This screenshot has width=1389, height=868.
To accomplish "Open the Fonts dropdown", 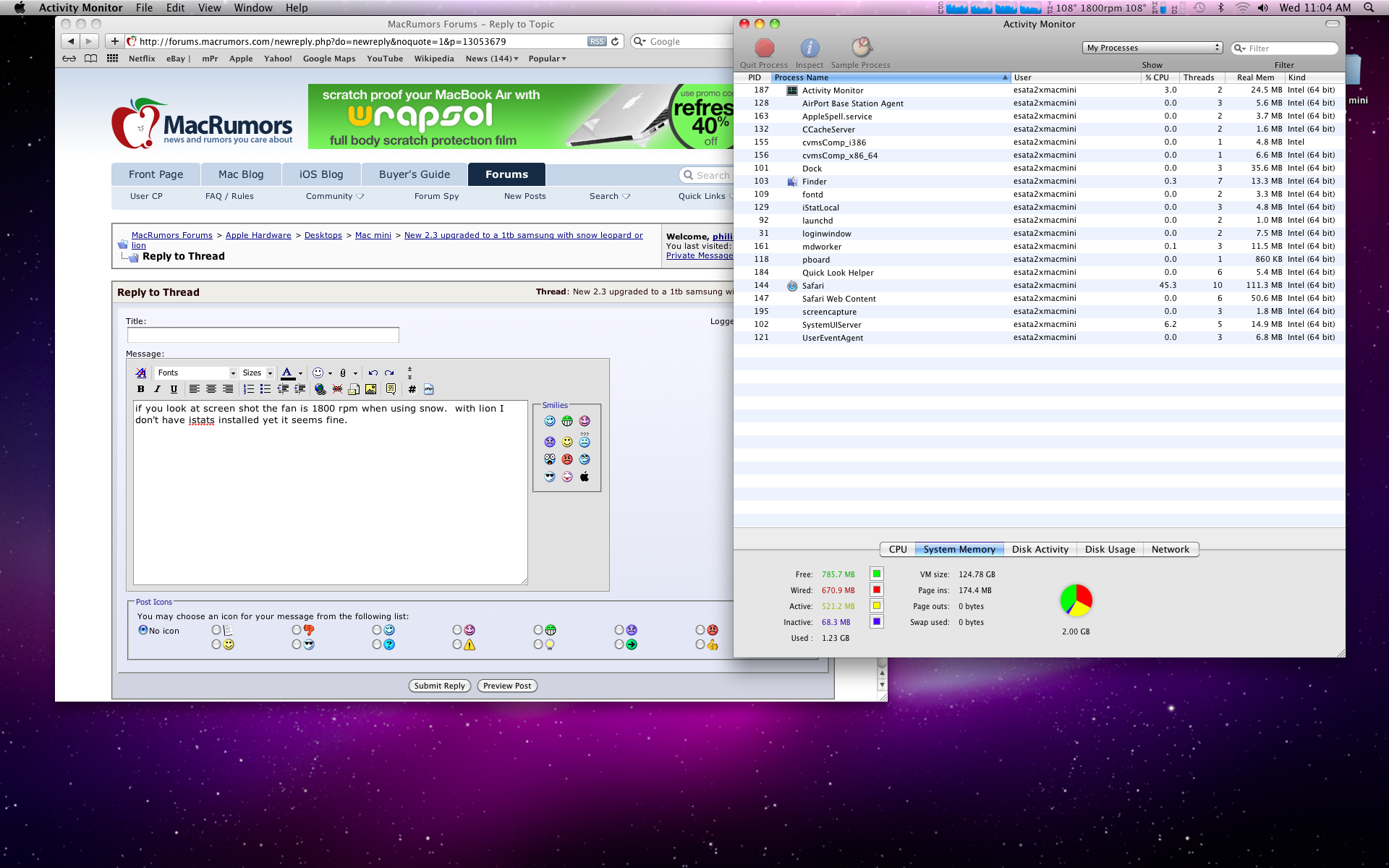I will point(195,373).
